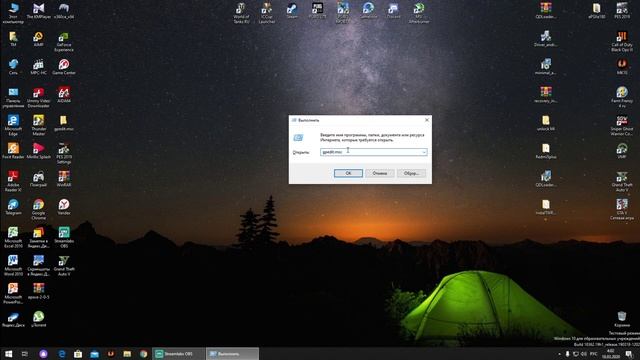This screenshot has width=640, height=360.
Task: Show hidden system tray icons
Action: [559, 354]
